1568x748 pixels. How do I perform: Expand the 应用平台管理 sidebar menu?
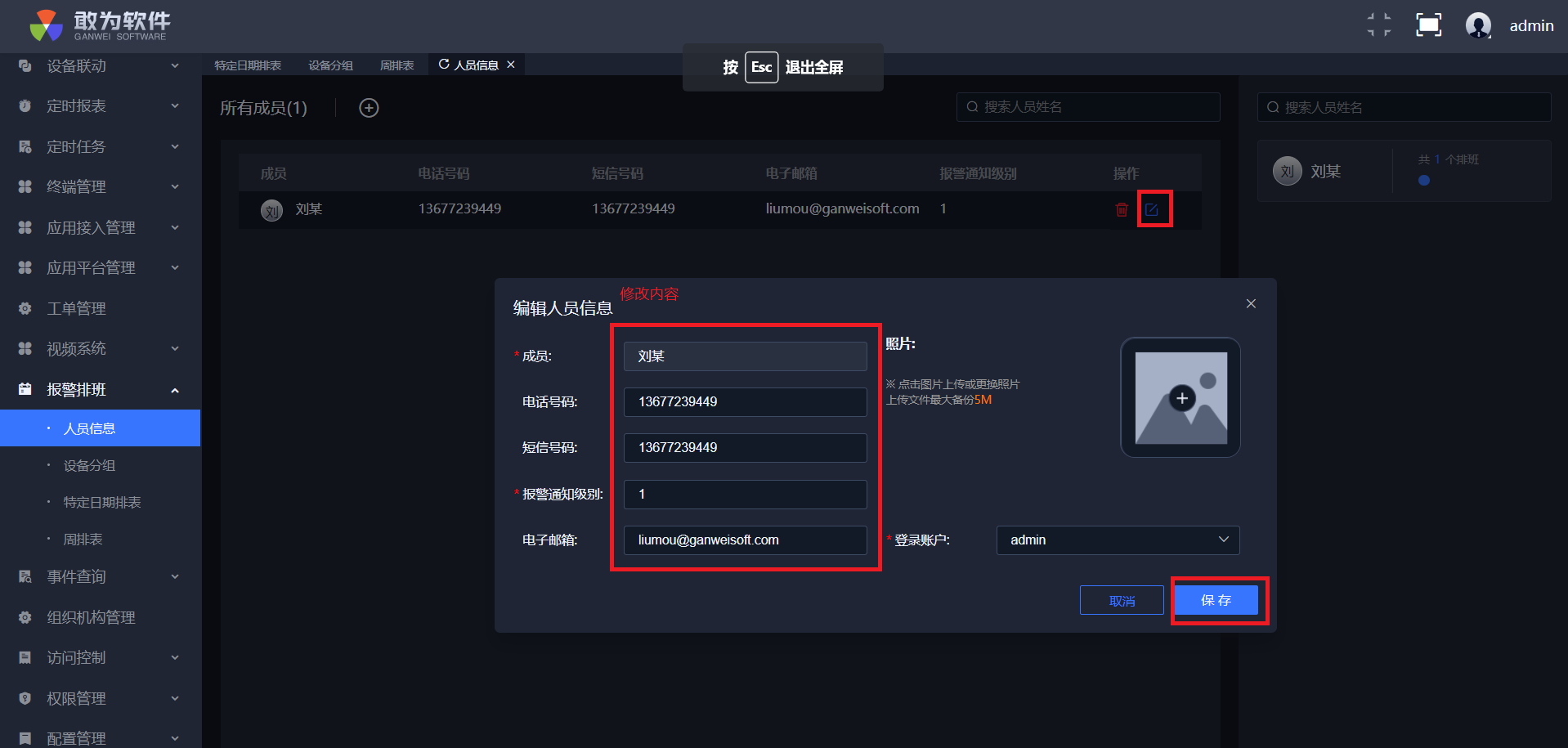coord(100,268)
